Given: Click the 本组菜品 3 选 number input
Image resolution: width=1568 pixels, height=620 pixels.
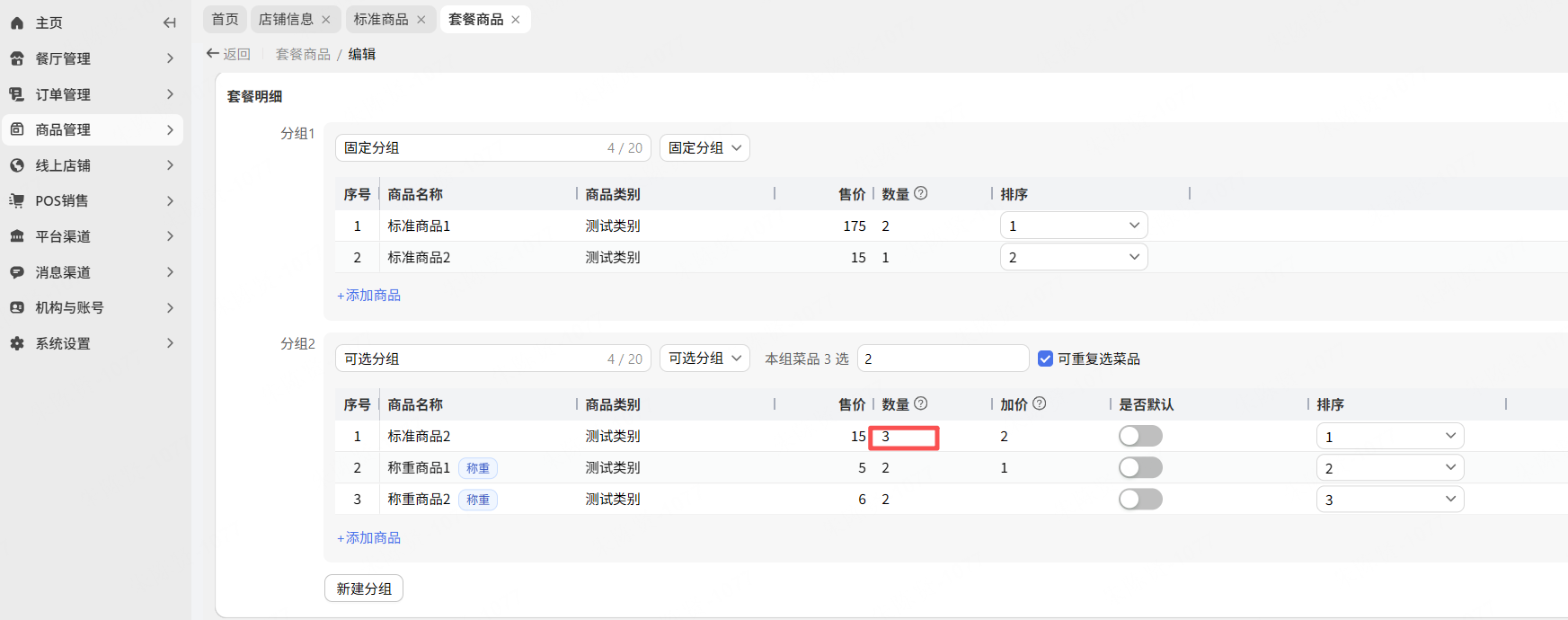Looking at the screenshot, I should point(943,359).
